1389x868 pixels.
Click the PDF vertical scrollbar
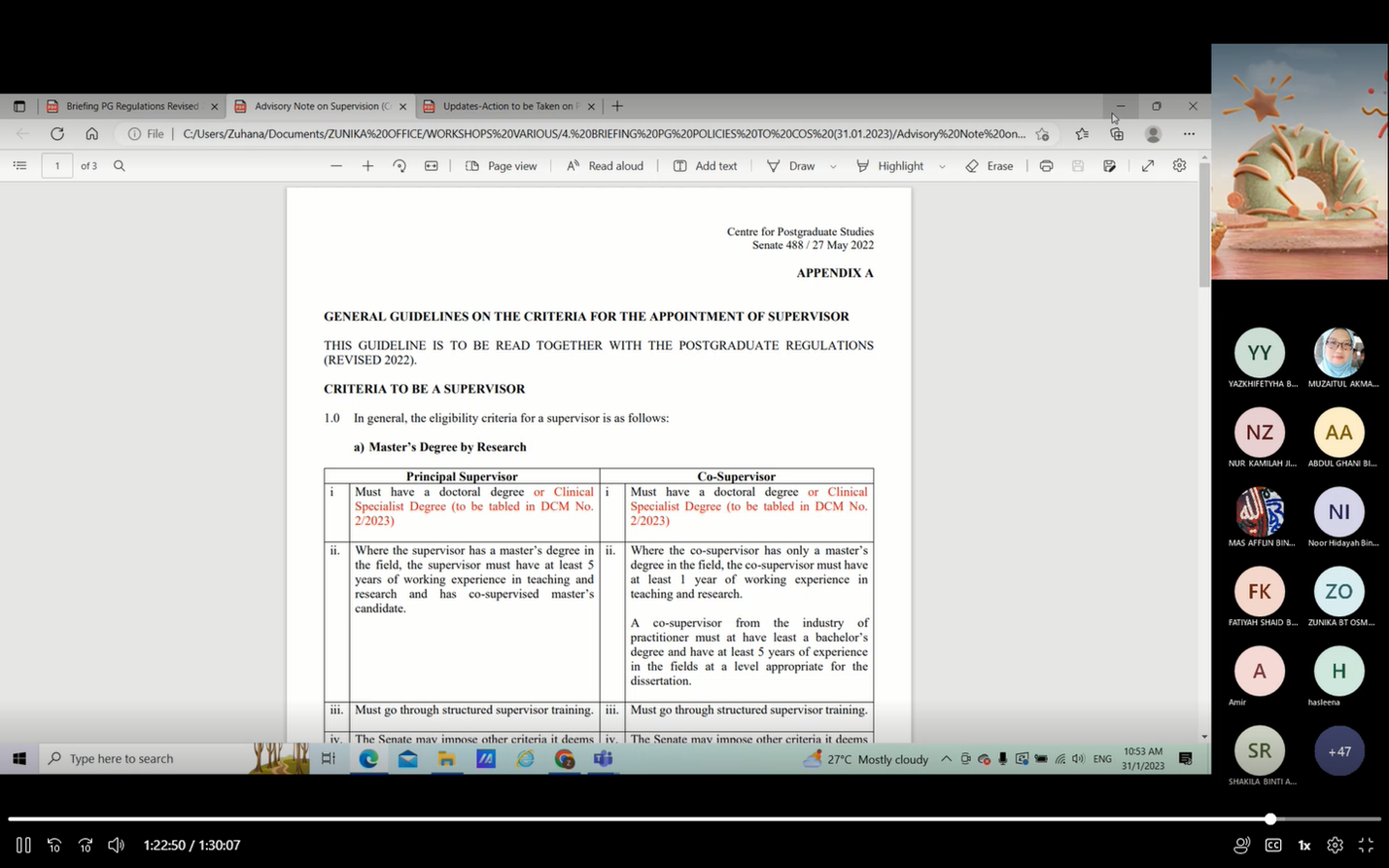click(x=1204, y=226)
